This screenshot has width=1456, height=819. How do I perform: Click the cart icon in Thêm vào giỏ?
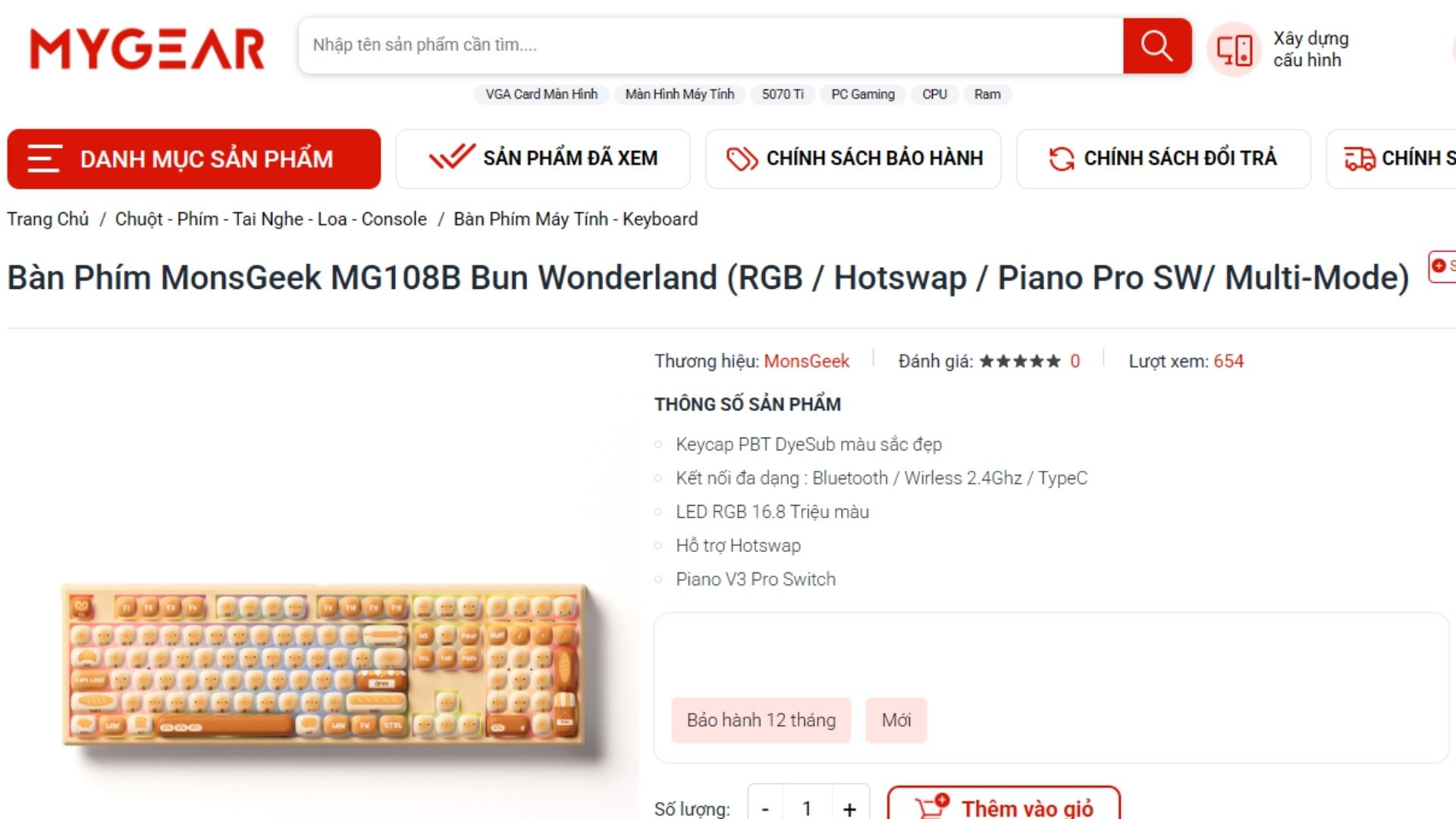pyautogui.click(x=932, y=806)
